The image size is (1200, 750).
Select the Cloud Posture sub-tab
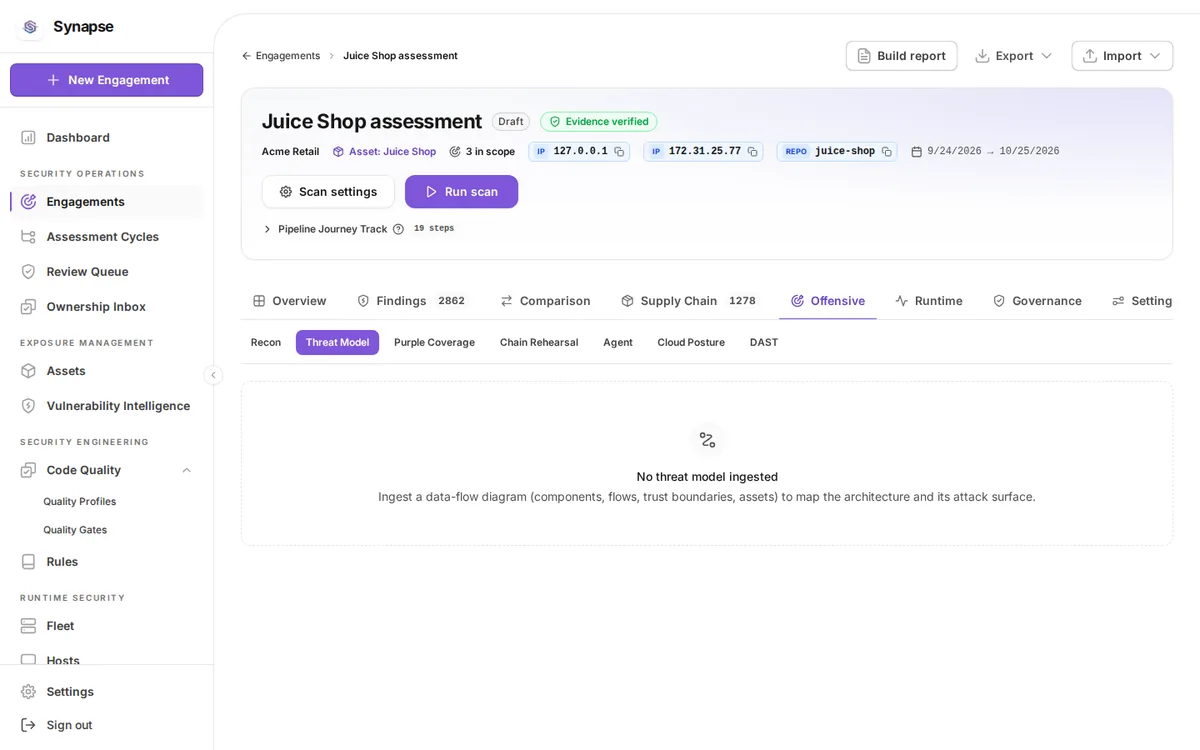691,343
